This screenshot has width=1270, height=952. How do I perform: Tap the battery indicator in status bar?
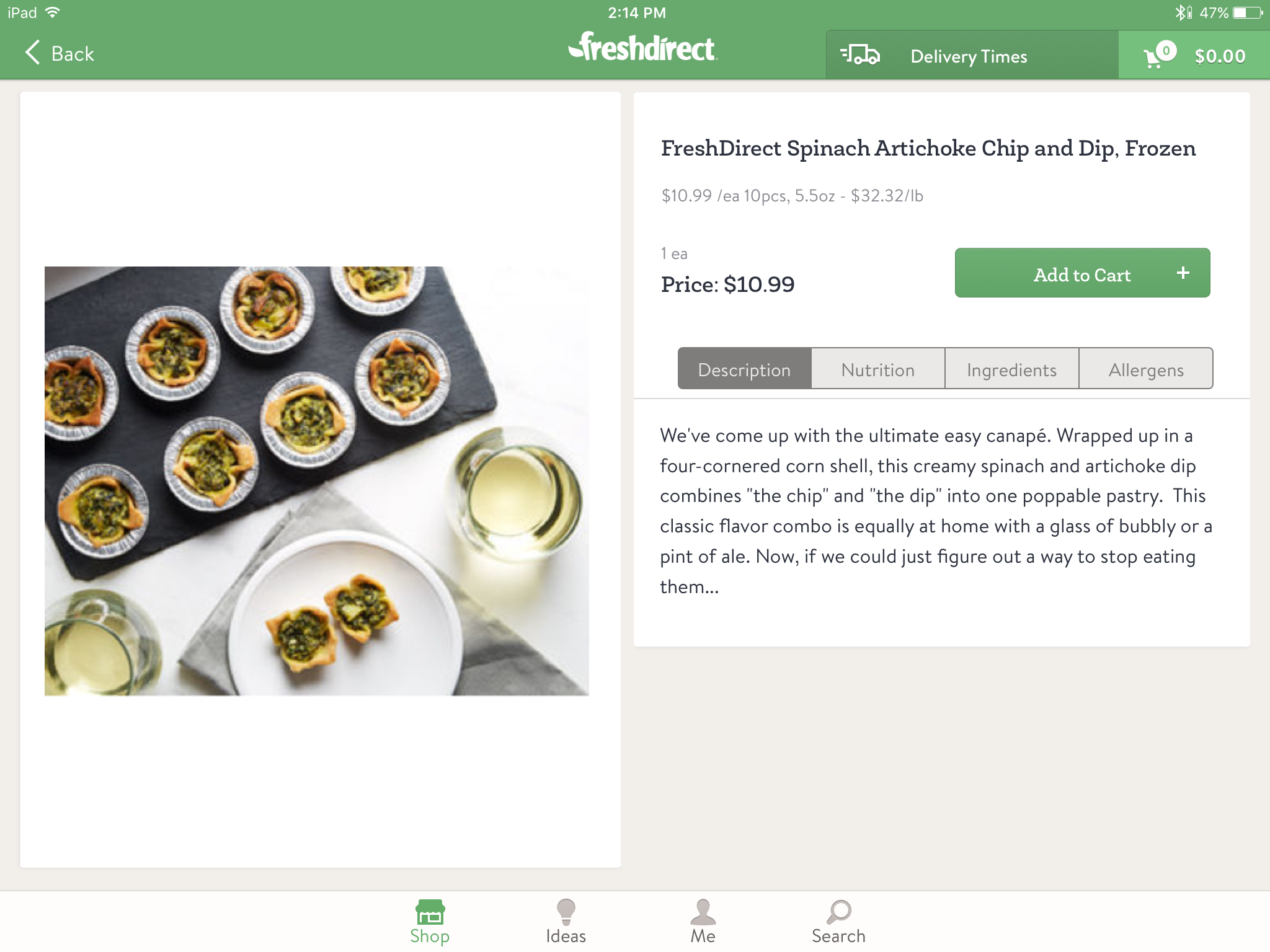[x=1247, y=12]
